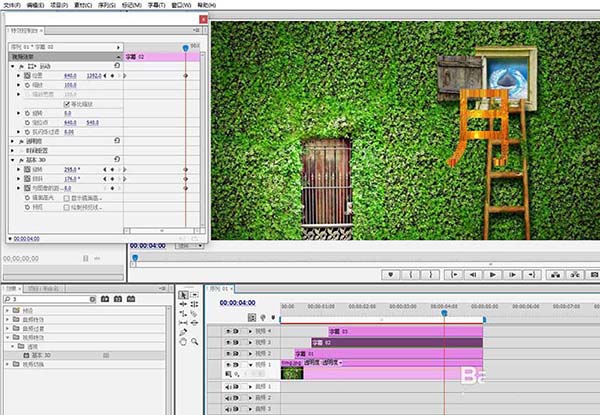Step forward one frame in program monitor

click(512, 275)
